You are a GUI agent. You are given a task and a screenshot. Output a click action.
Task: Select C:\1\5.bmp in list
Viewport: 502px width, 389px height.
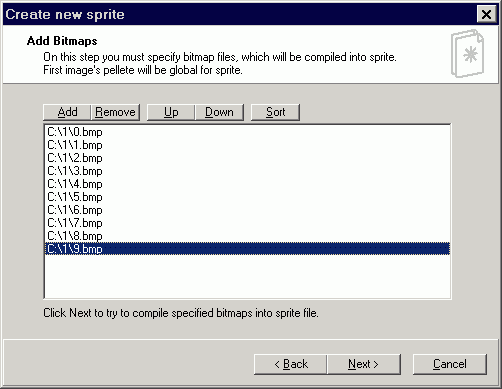[x=247, y=197]
